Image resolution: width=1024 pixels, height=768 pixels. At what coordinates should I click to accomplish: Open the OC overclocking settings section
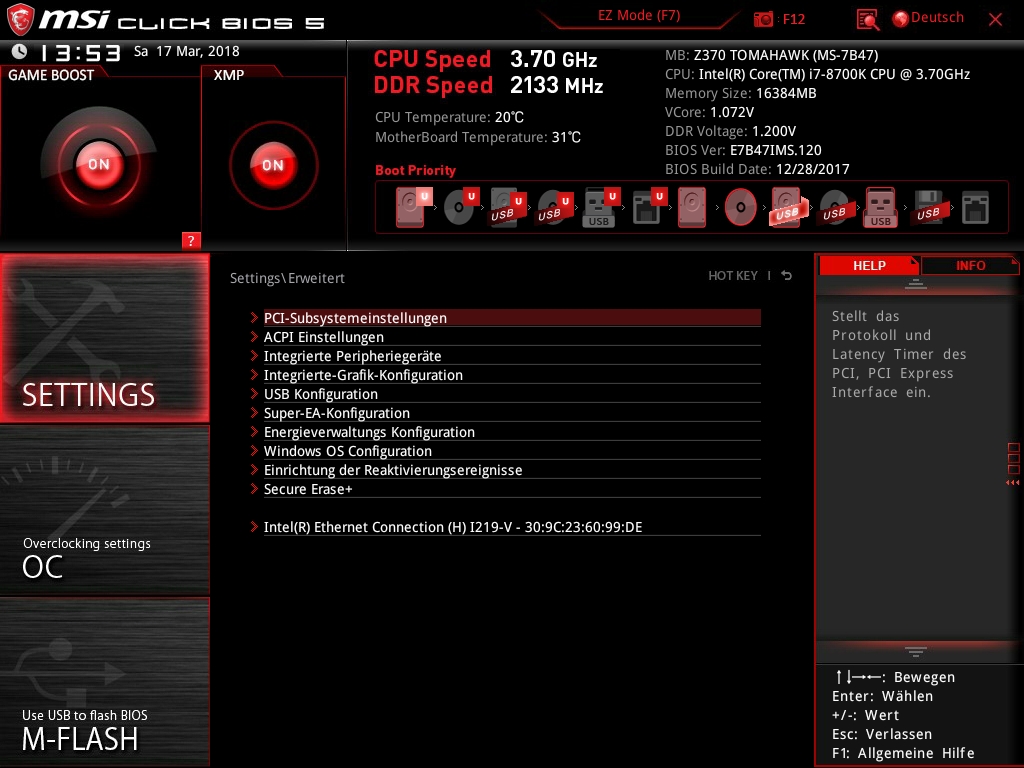[x=104, y=511]
